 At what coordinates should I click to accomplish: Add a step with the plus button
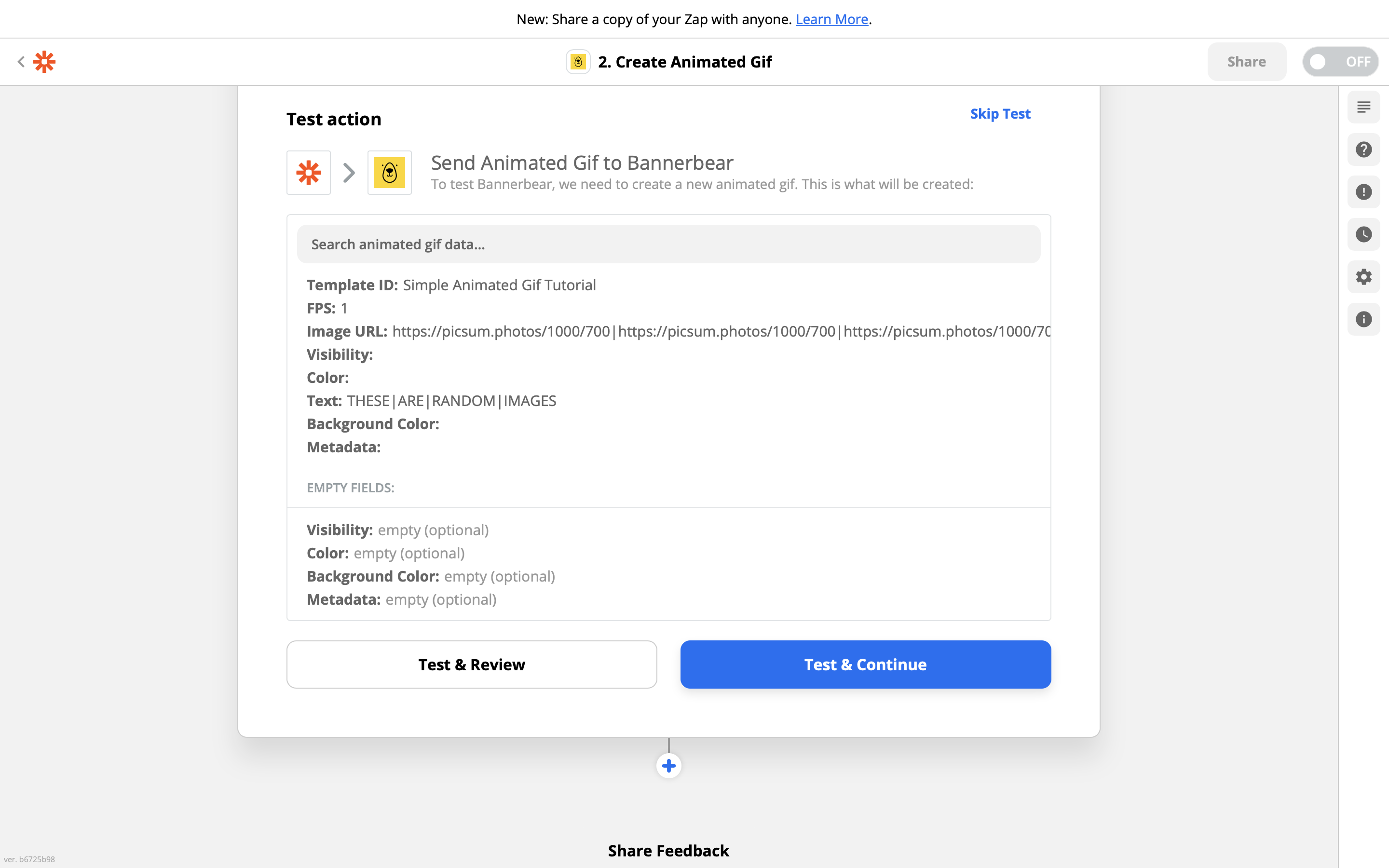pos(668,765)
